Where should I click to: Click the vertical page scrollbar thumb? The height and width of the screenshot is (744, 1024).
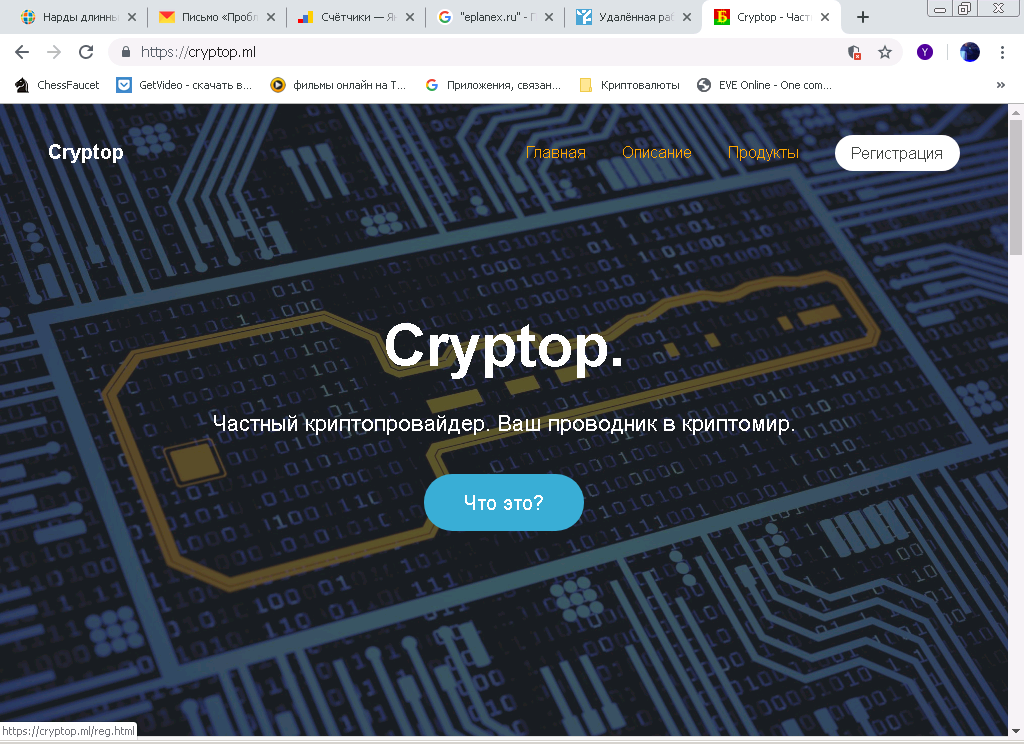point(1016,187)
